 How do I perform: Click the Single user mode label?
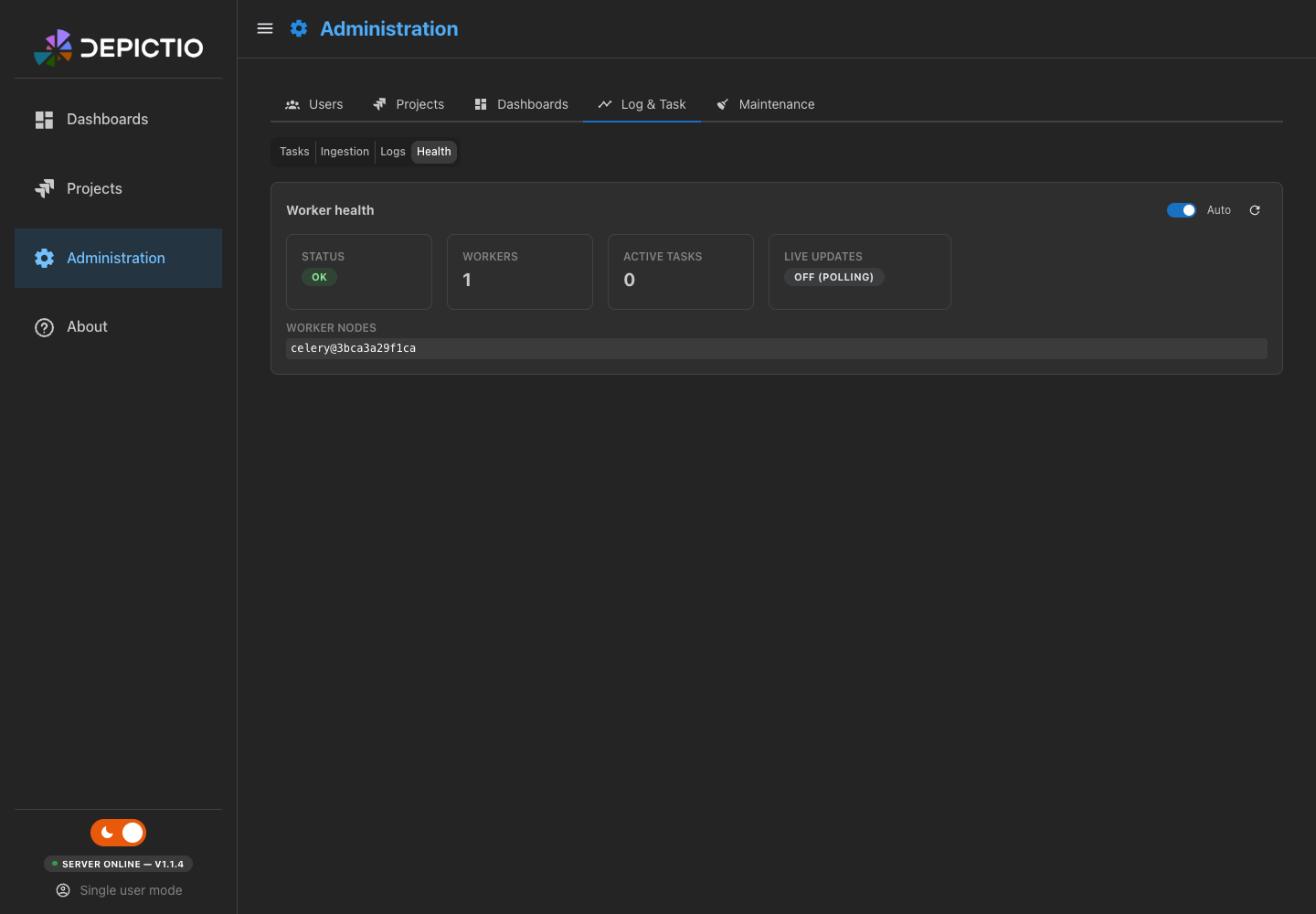[x=131, y=890]
